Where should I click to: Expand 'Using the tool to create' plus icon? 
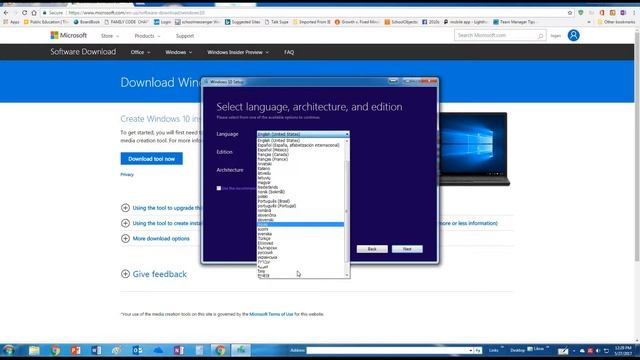pyautogui.click(x=125, y=223)
